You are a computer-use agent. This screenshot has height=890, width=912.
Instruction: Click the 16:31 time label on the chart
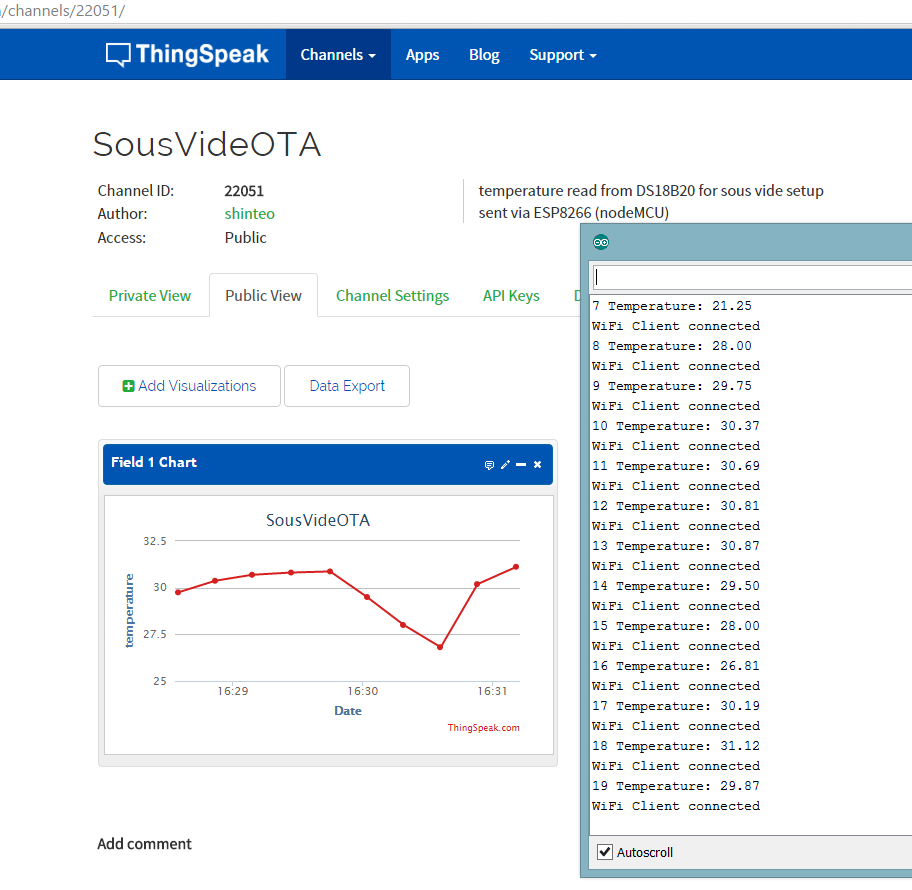493,691
